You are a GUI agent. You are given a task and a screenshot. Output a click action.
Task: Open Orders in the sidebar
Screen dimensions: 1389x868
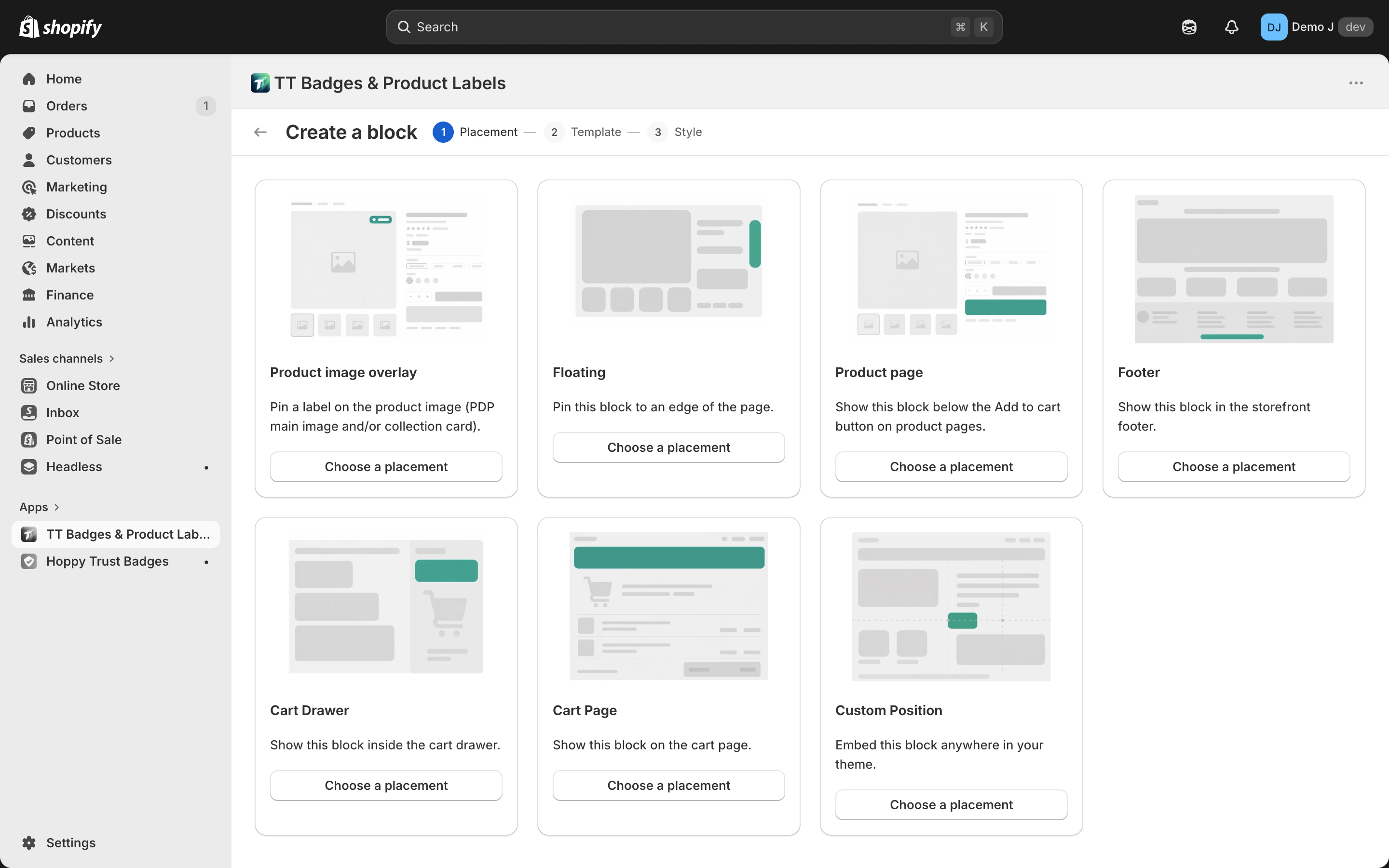tap(115, 106)
